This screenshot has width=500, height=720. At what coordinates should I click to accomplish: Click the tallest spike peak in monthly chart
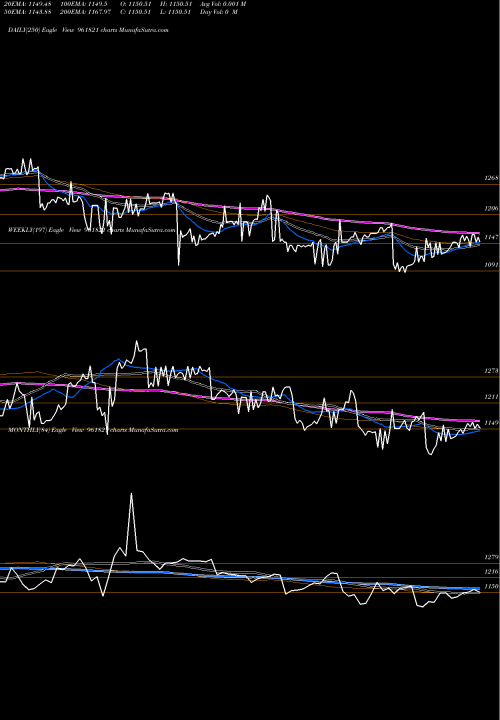coord(131,494)
